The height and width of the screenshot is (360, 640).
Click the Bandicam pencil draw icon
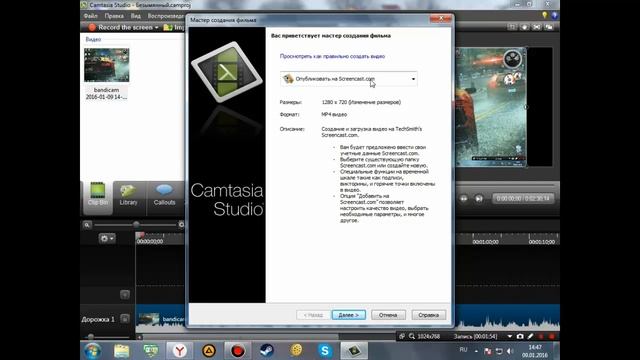530,336
